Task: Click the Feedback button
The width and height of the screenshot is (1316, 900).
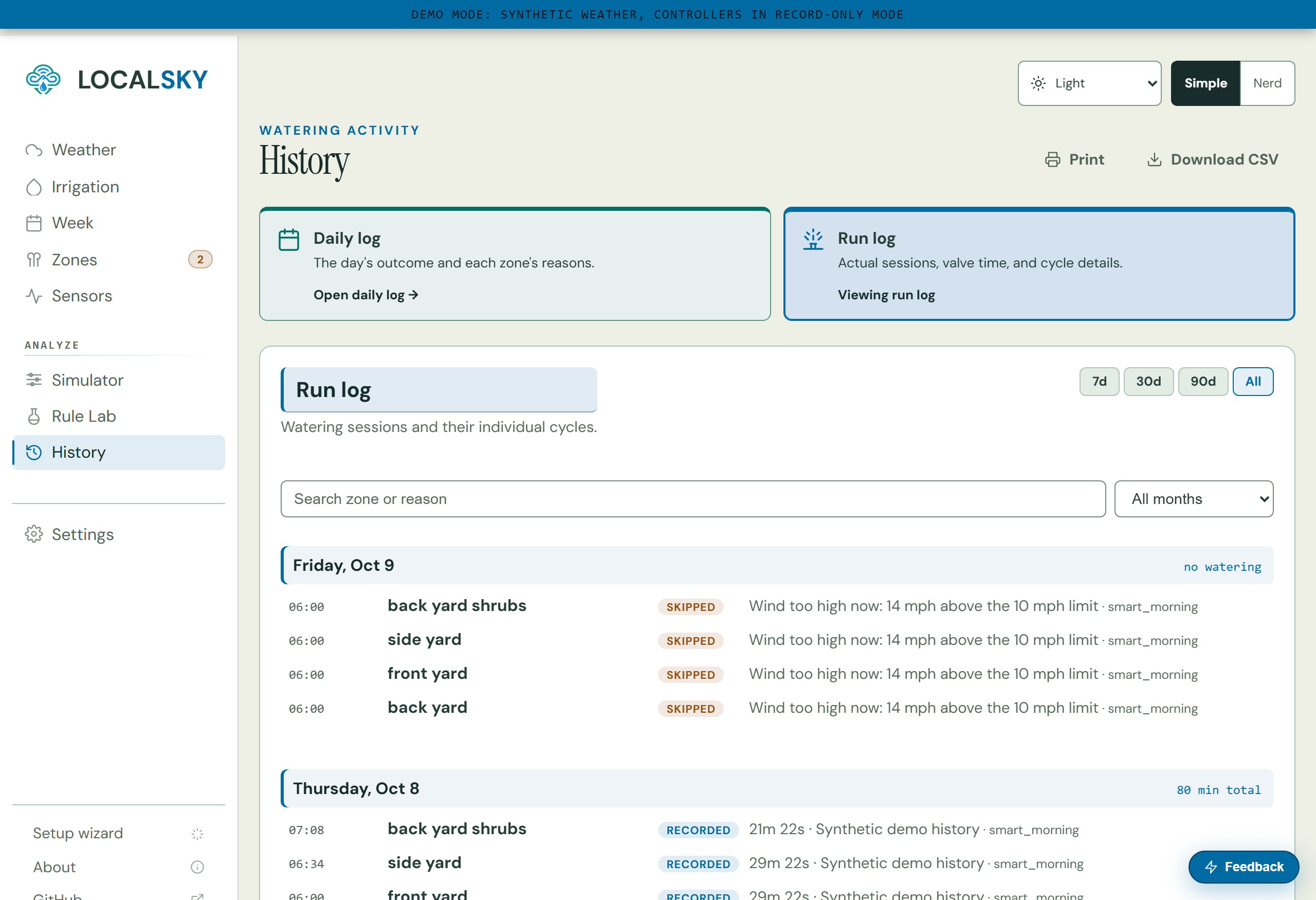Action: pos(1244,867)
